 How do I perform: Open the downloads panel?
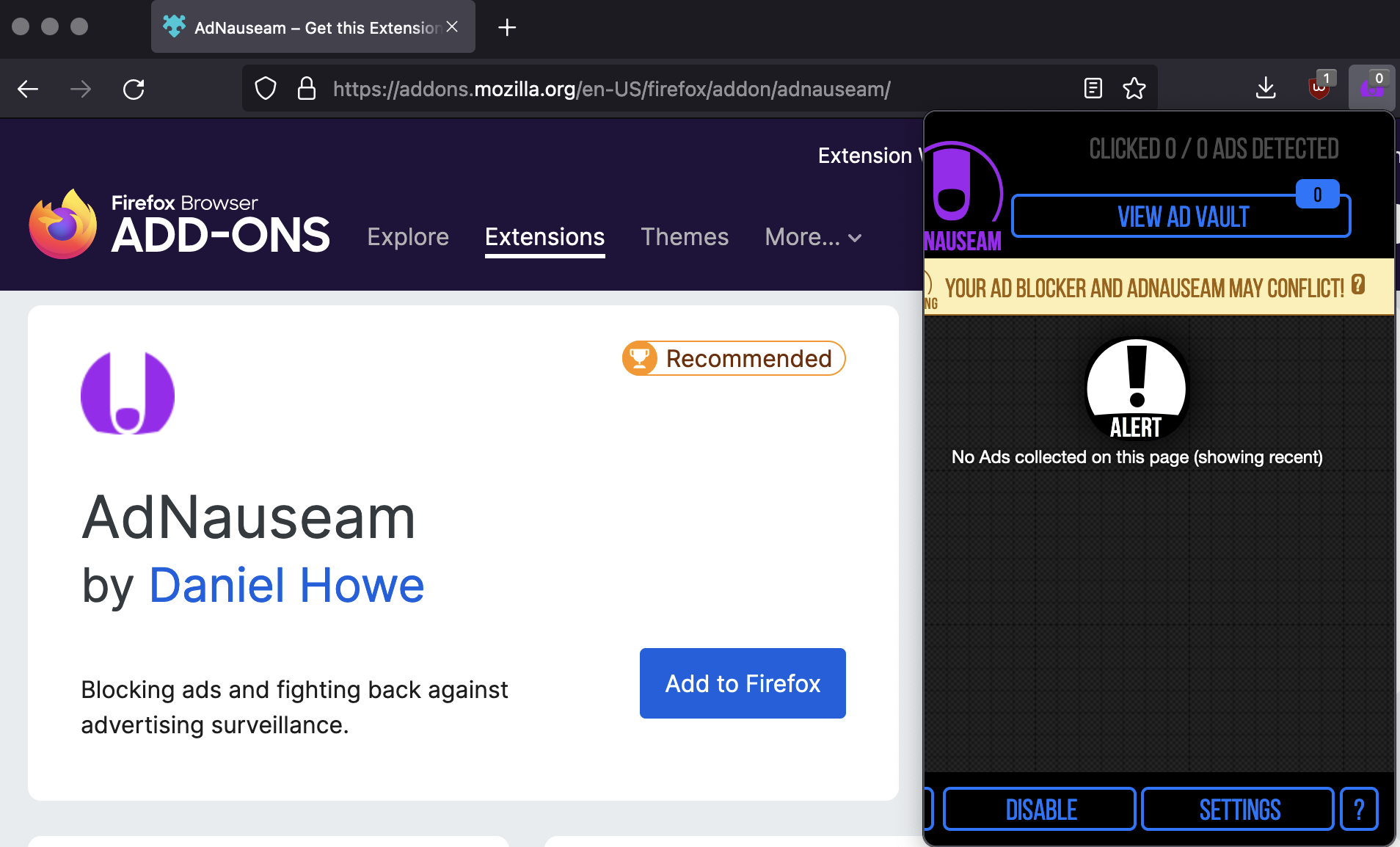click(1266, 89)
